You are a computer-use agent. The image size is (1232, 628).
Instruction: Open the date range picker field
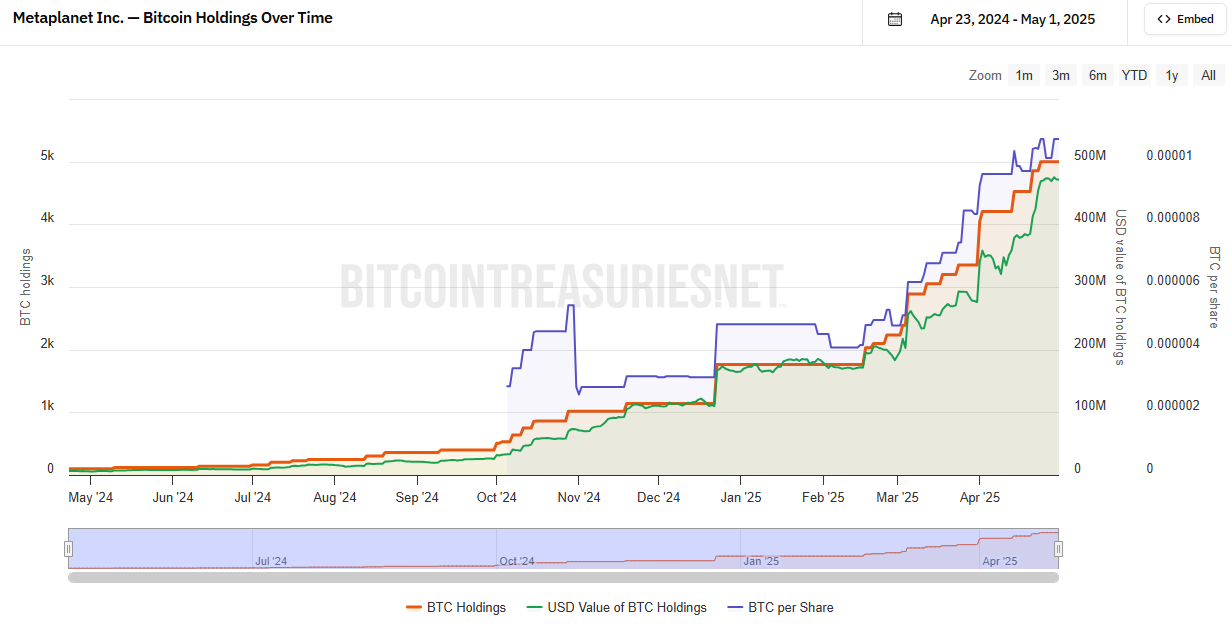point(1012,19)
